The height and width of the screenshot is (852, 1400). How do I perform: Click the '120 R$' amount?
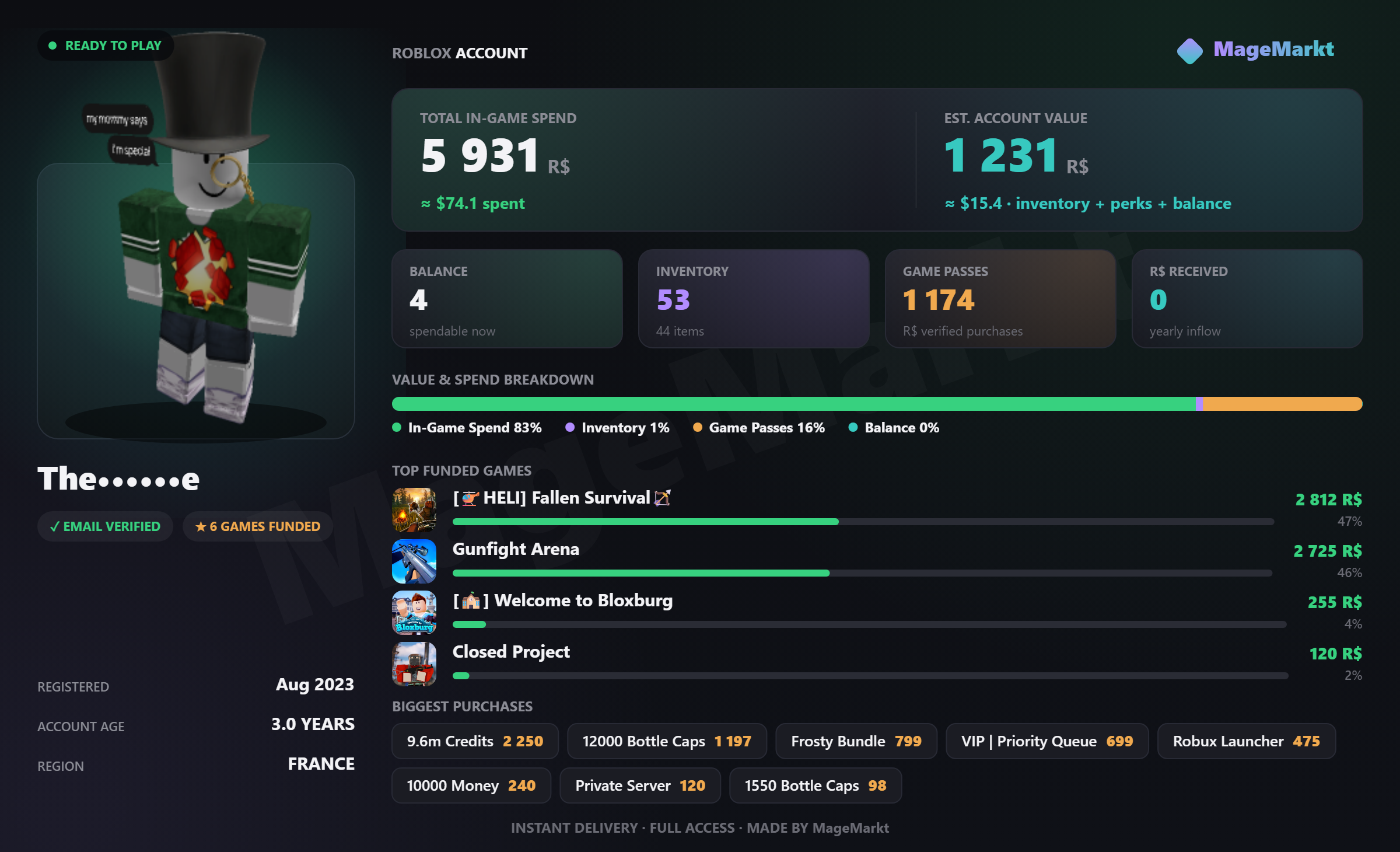click(x=1336, y=654)
